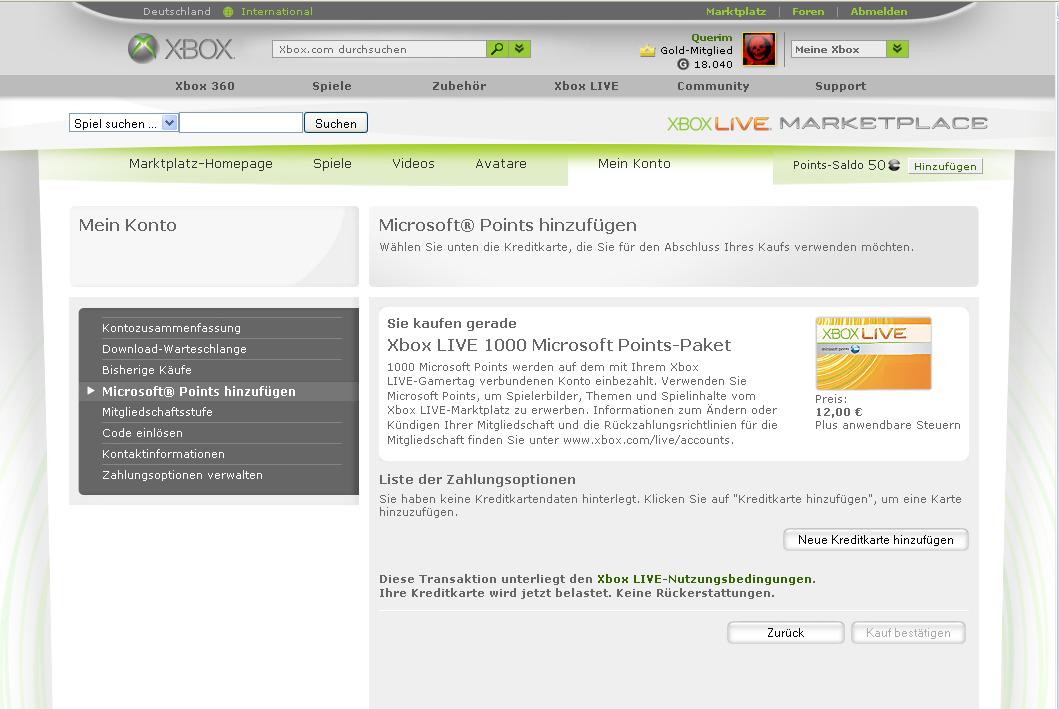Click the Gamerscore G icon

pyautogui.click(x=683, y=64)
